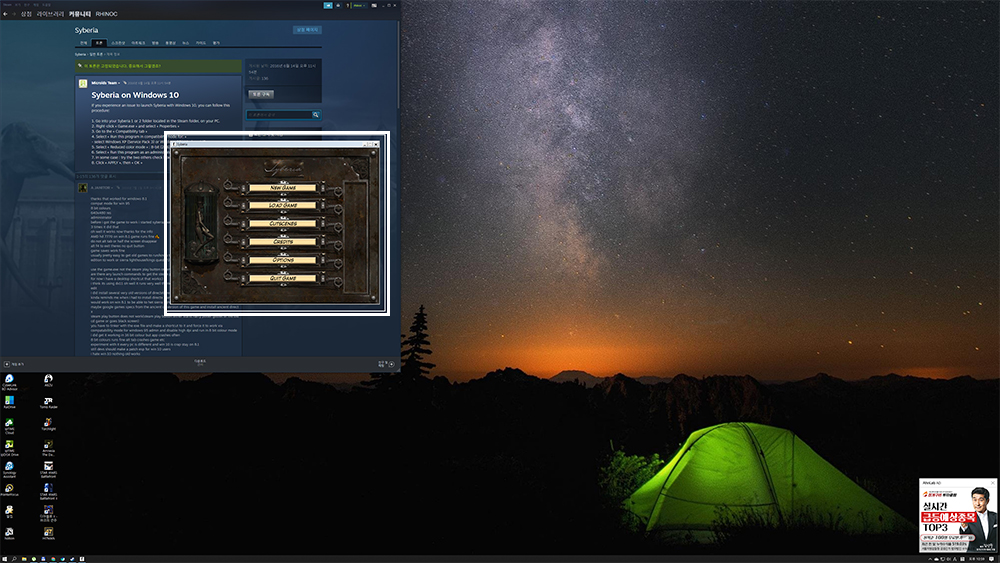Open Amnesia The Dark Descent shortcut

click(48, 448)
